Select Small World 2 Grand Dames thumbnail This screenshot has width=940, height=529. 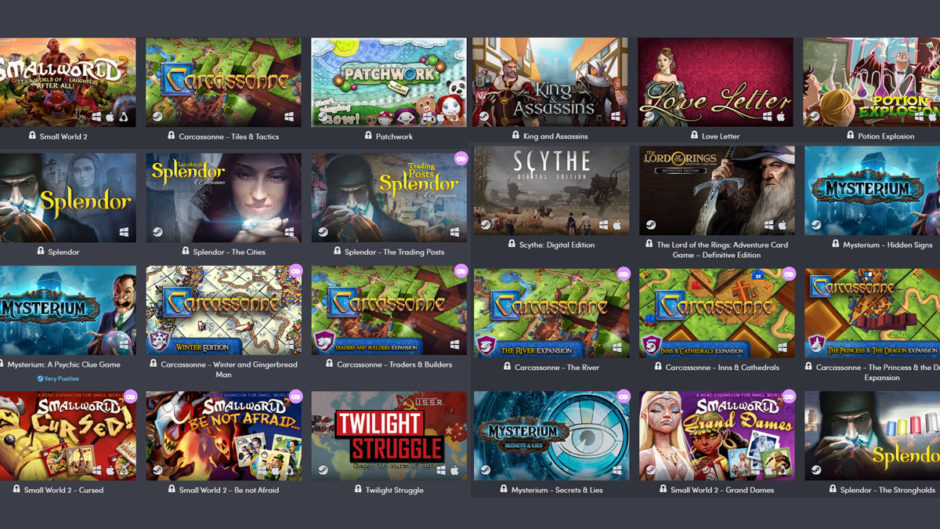click(717, 435)
